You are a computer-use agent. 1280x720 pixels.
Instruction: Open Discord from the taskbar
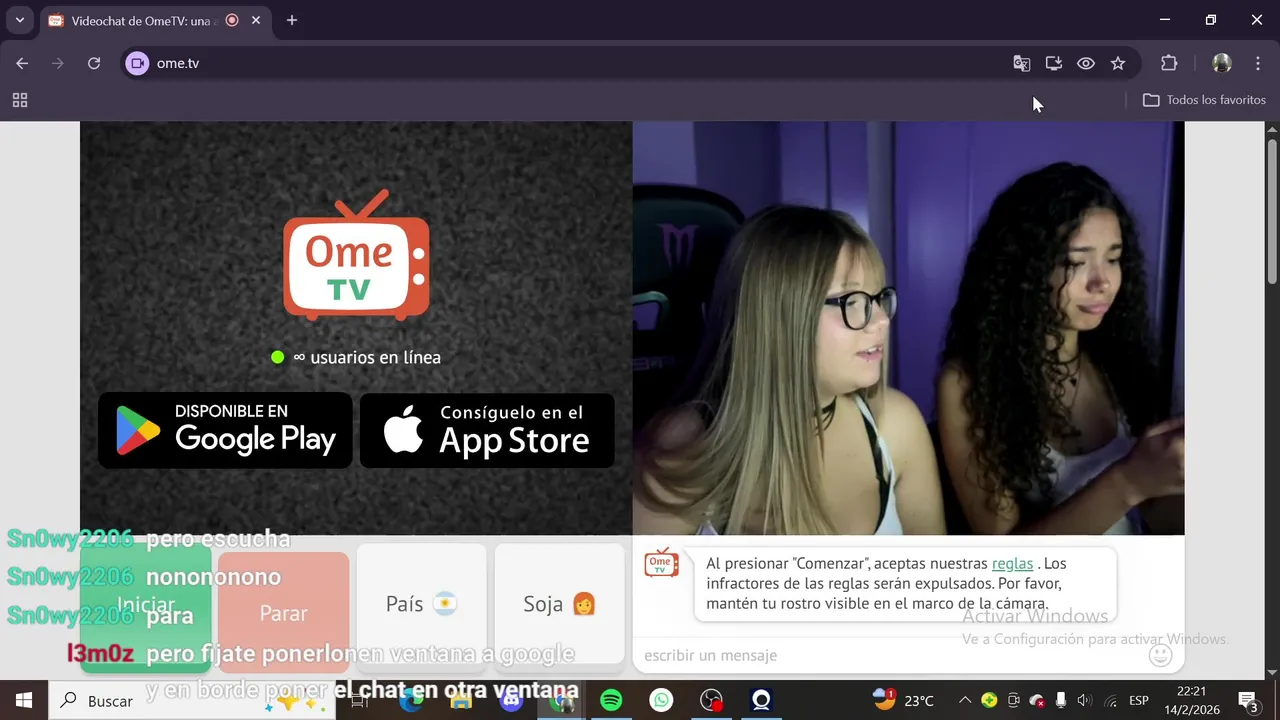pyautogui.click(x=511, y=701)
